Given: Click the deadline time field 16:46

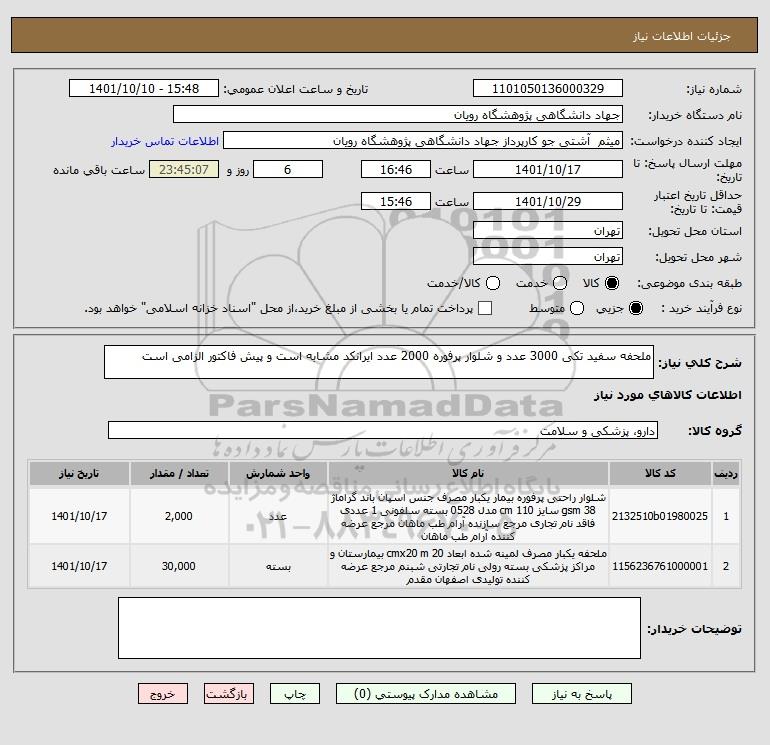Looking at the screenshot, I should coord(396,169).
